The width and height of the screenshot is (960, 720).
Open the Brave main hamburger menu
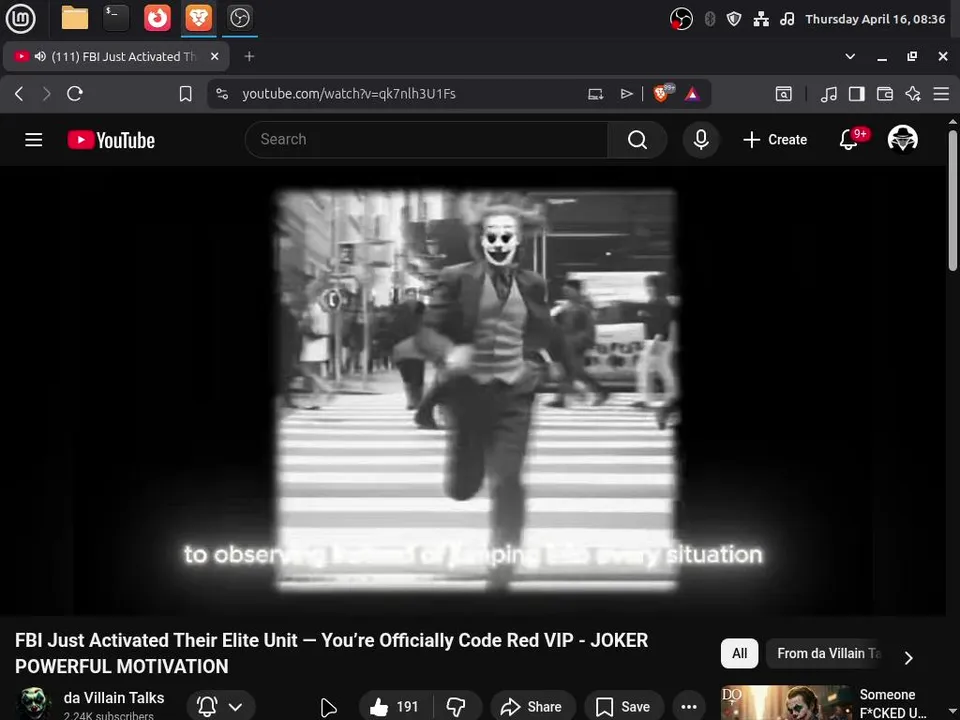(941, 94)
